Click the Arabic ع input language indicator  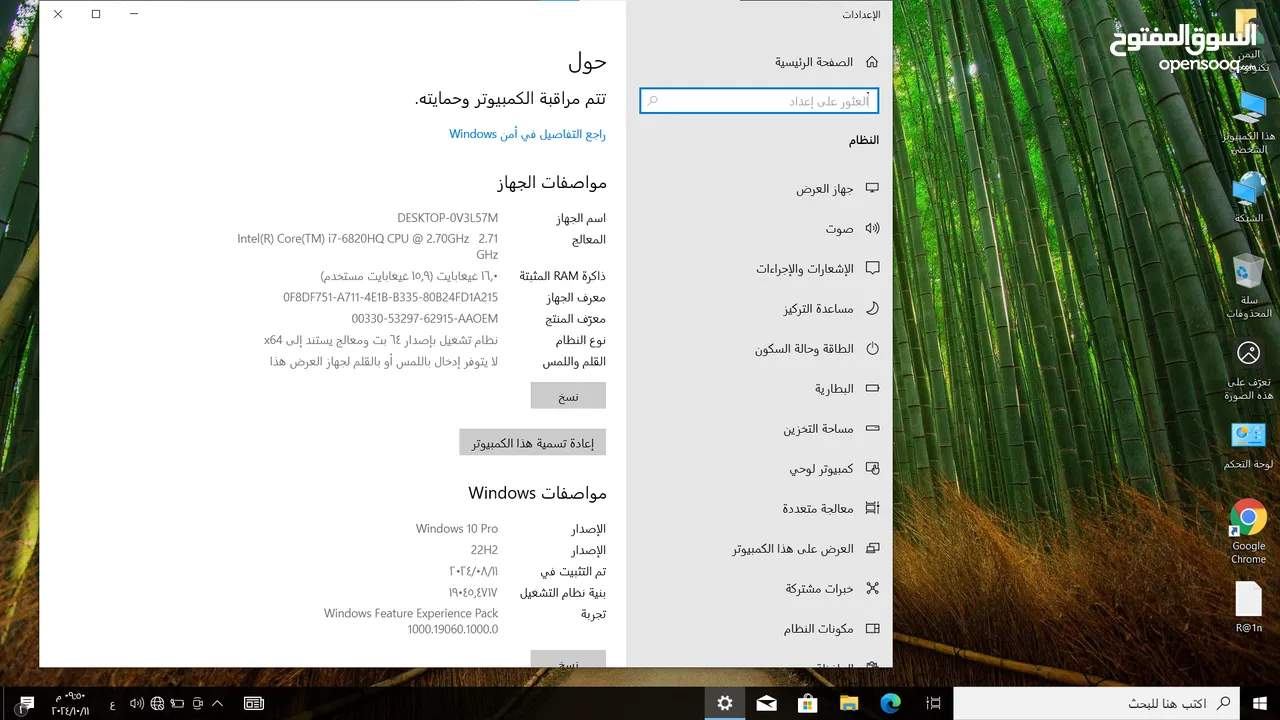click(112, 704)
